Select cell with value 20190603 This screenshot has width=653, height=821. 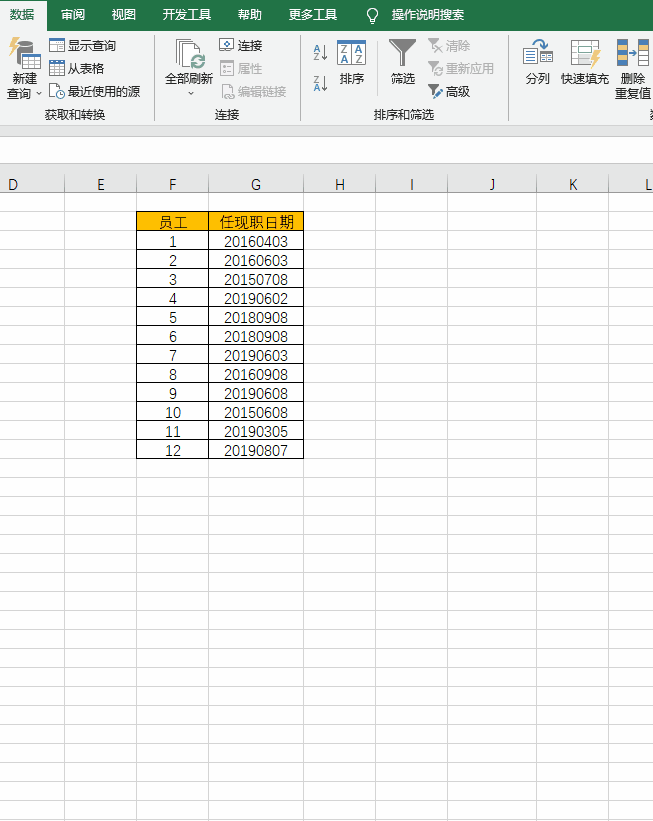coord(256,354)
